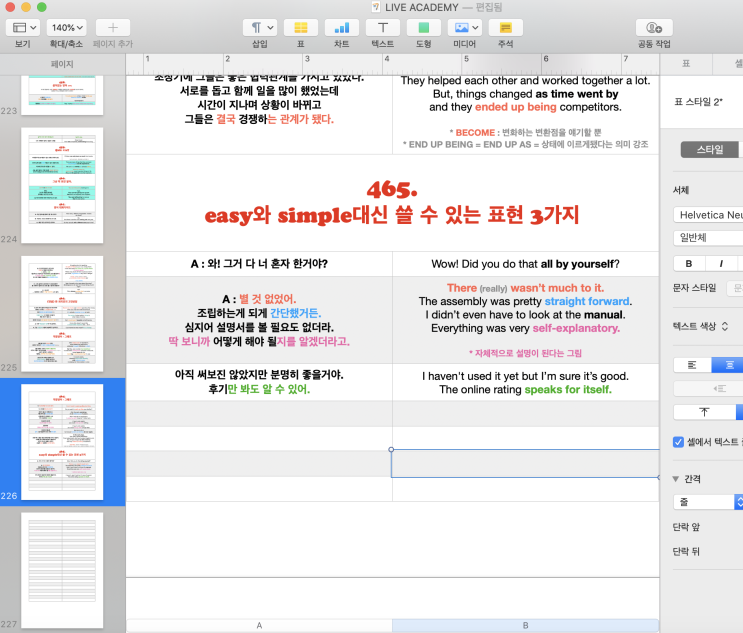The image size is (743, 633).
Task: Click the cell 'Wow! Did you do that all by yourself?'
Action: 526,264
